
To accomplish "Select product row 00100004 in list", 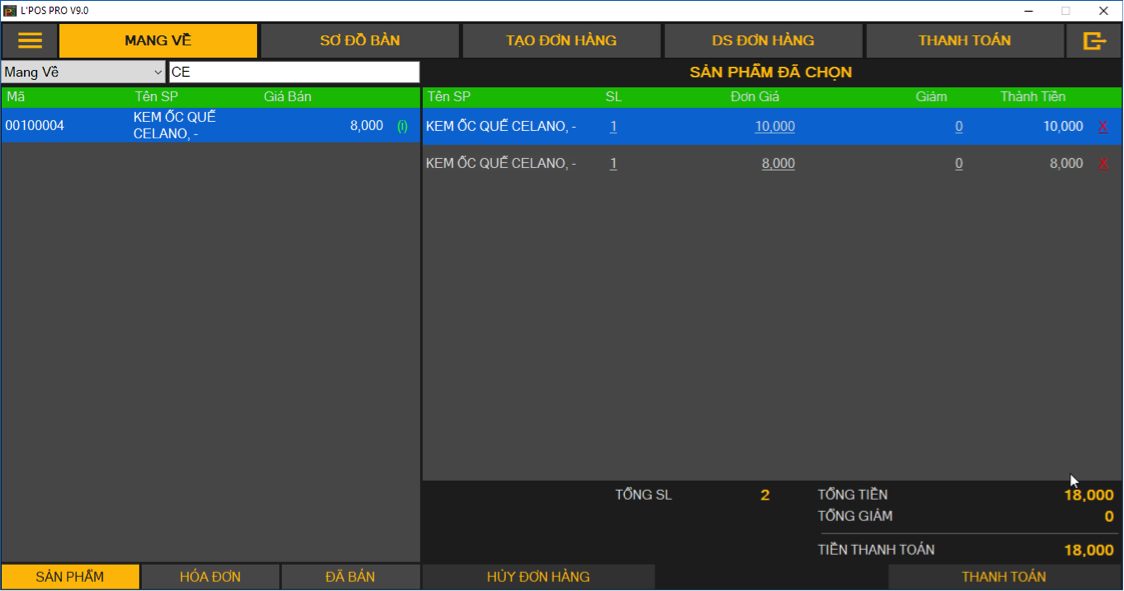I will (200, 126).
